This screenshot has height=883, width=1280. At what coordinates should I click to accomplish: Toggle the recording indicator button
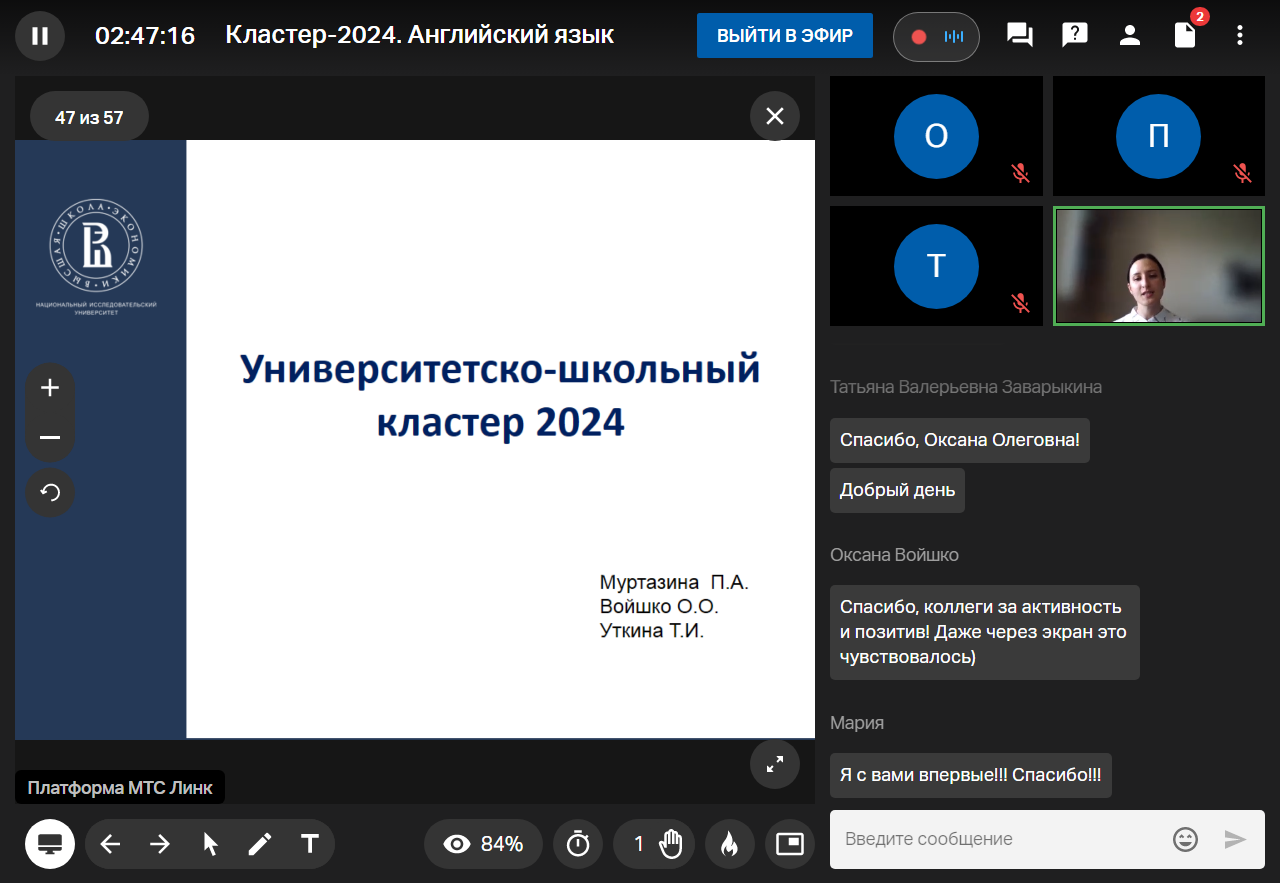(936, 37)
